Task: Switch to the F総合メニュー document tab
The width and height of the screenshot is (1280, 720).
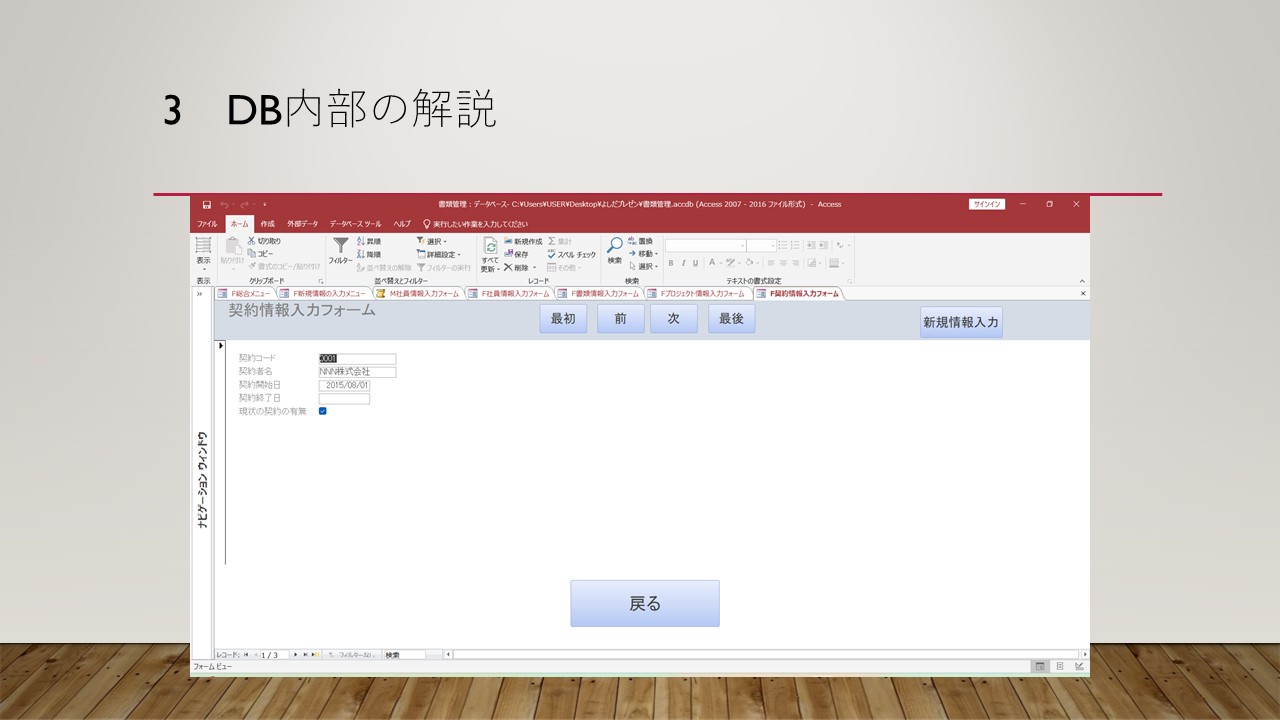Action: [245, 294]
